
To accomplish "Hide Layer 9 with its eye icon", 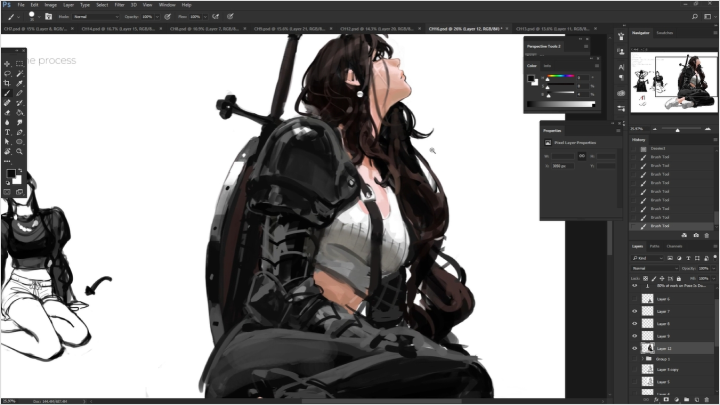I will (635, 336).
